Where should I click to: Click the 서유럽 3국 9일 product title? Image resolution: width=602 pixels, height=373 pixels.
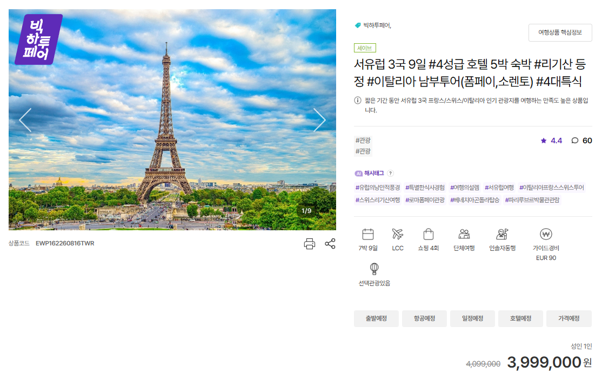point(470,73)
